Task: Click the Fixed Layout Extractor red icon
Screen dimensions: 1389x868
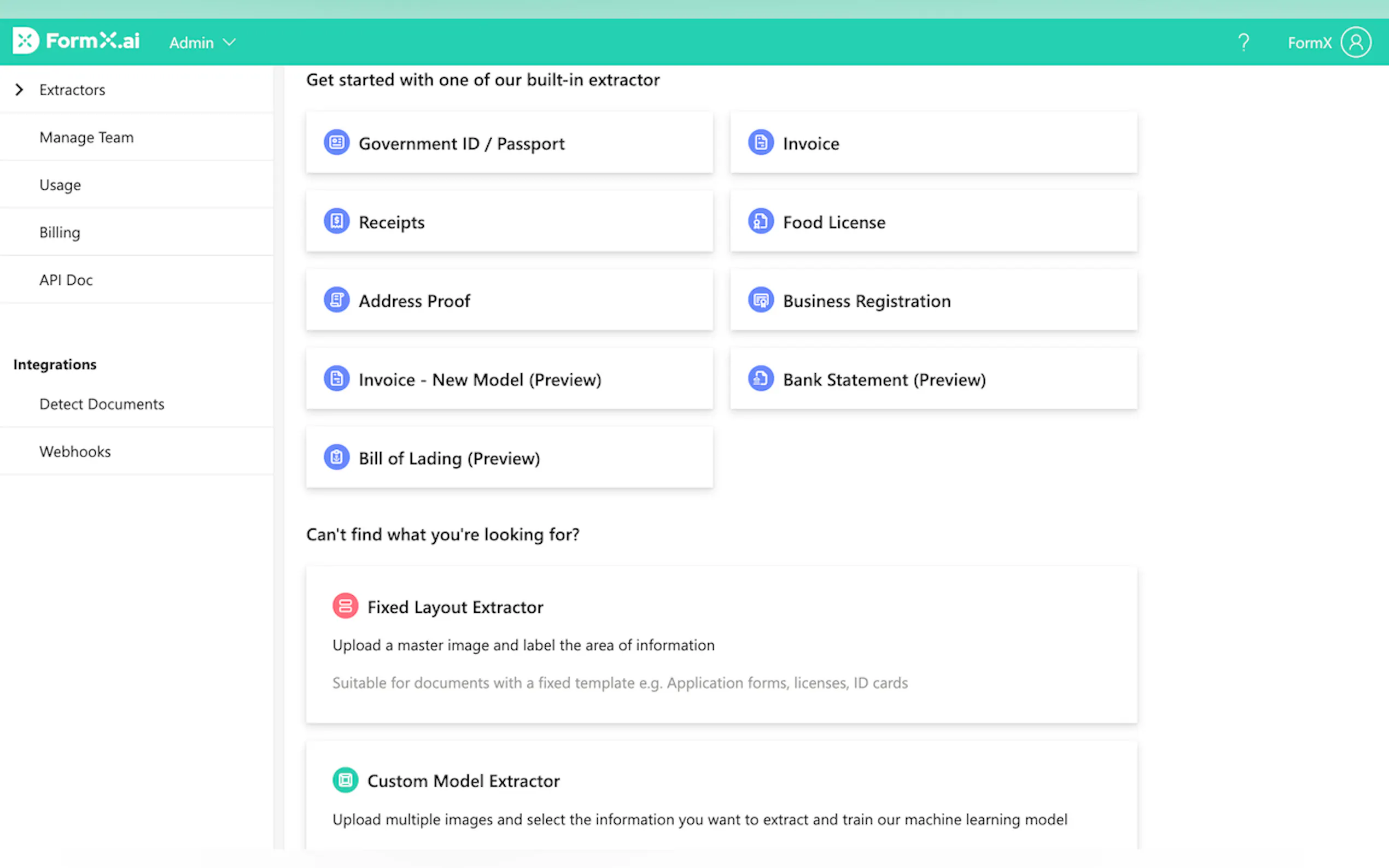Action: coord(345,606)
